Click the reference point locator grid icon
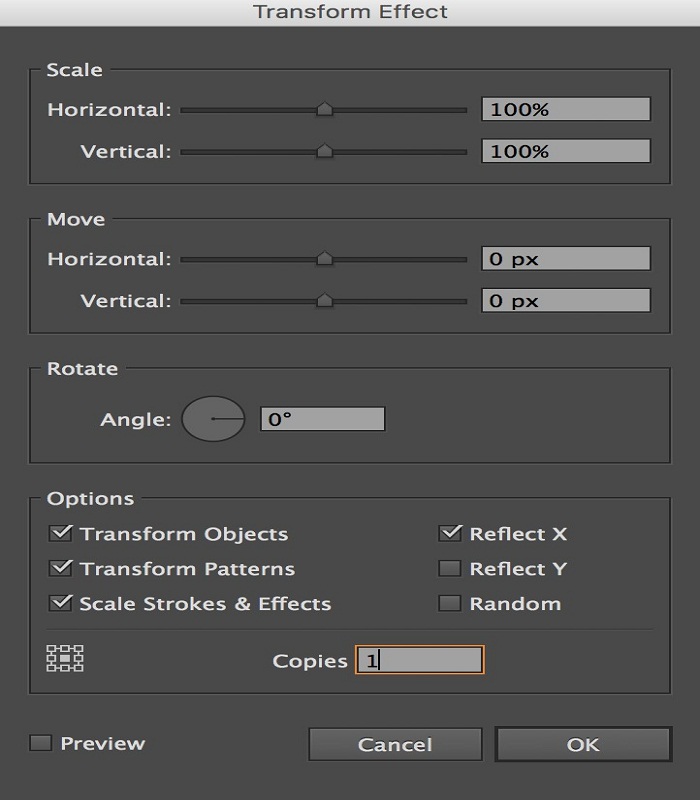Image resolution: width=700 pixels, height=800 pixels. click(65, 658)
